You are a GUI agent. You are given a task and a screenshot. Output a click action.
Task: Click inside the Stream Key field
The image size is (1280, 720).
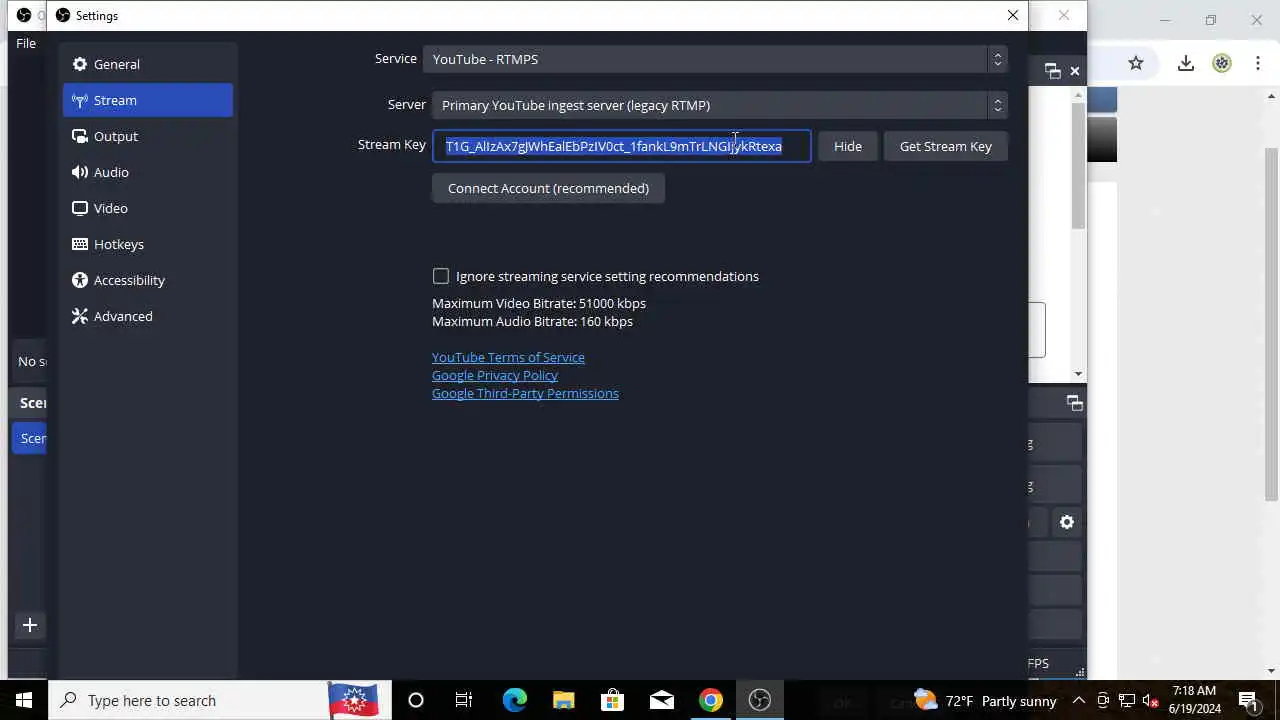pyautogui.click(x=622, y=146)
